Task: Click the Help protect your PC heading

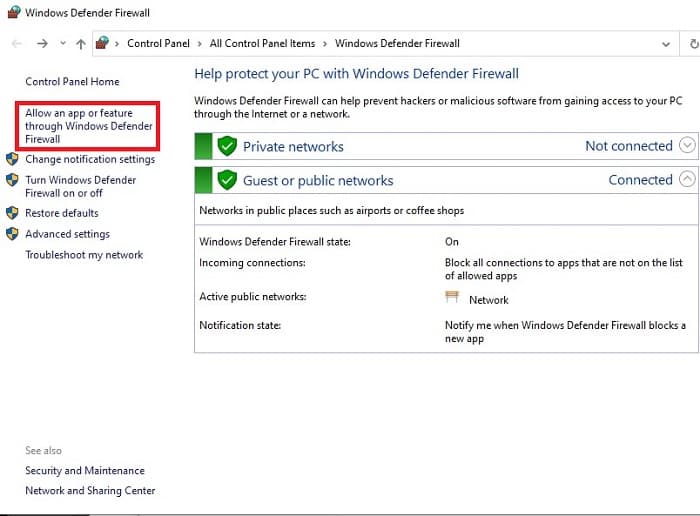Action: pyautogui.click(x=356, y=74)
